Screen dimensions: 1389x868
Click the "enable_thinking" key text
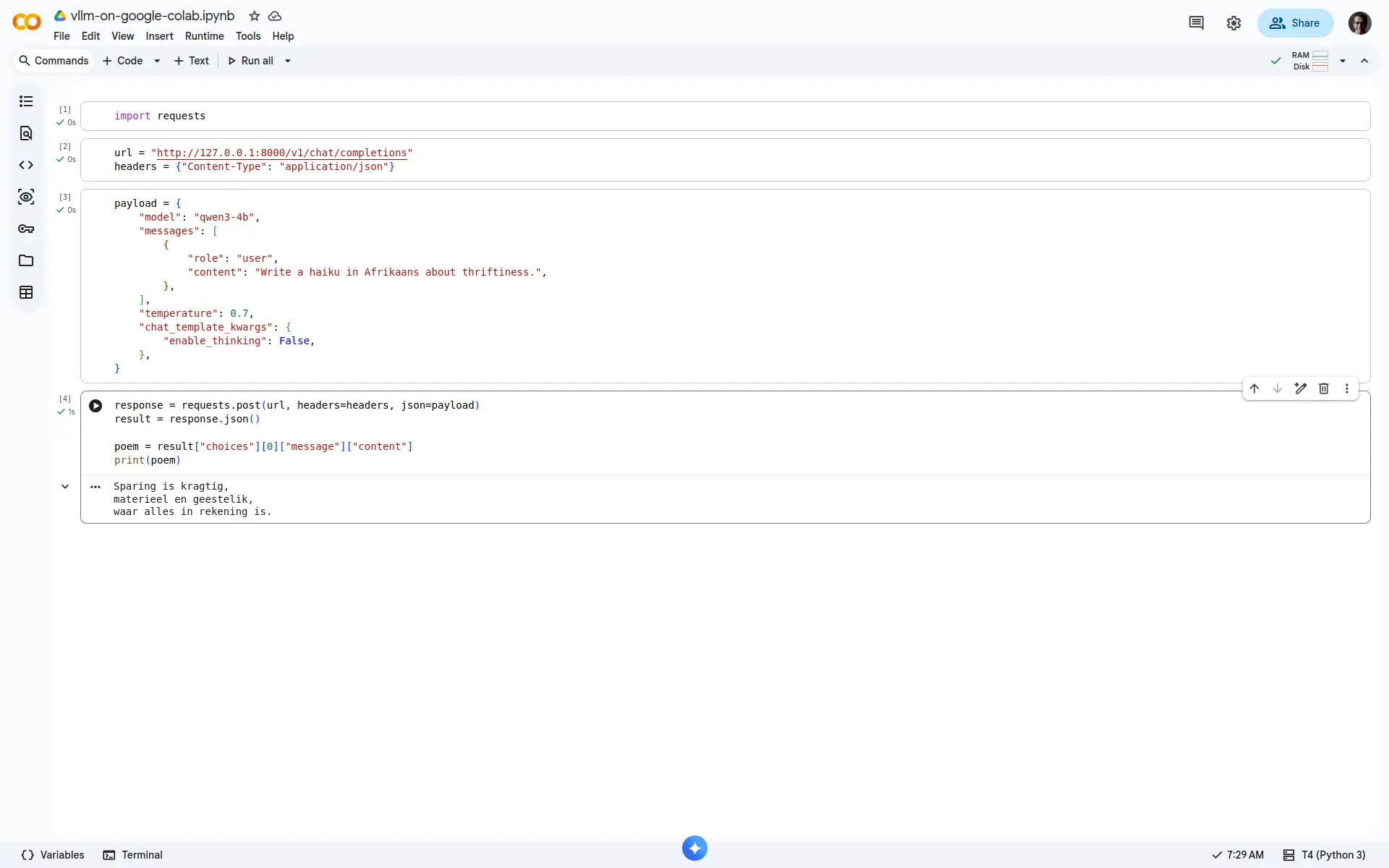click(x=215, y=341)
